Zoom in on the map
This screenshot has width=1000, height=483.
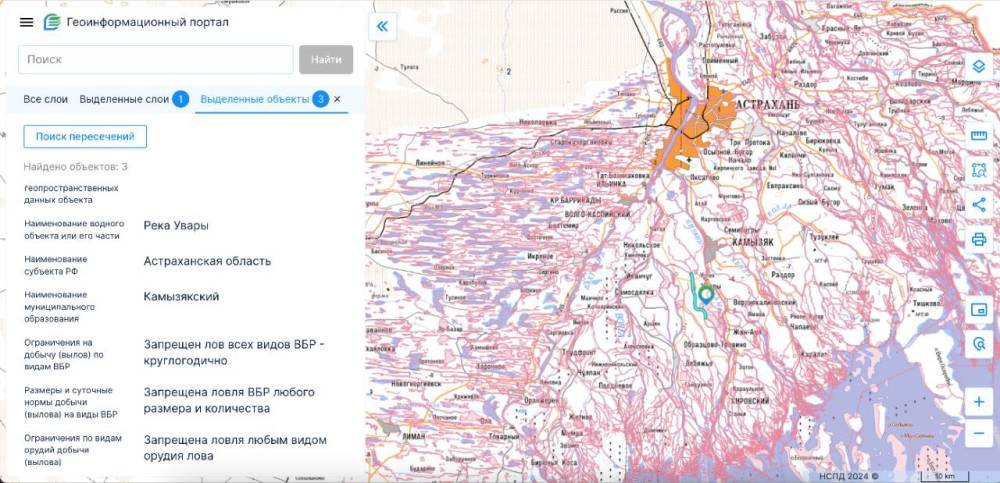(x=978, y=402)
